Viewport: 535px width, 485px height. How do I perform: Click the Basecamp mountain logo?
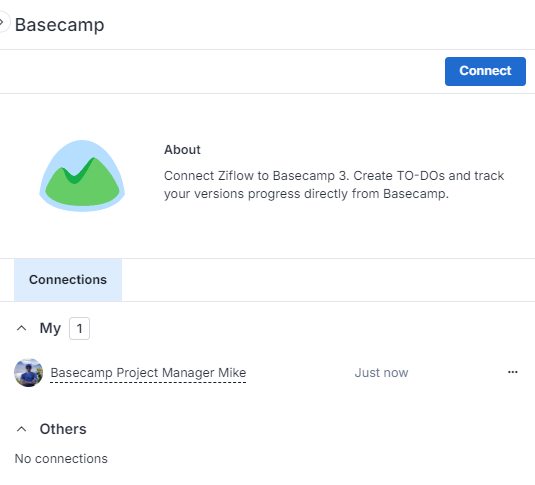[x=82, y=176]
